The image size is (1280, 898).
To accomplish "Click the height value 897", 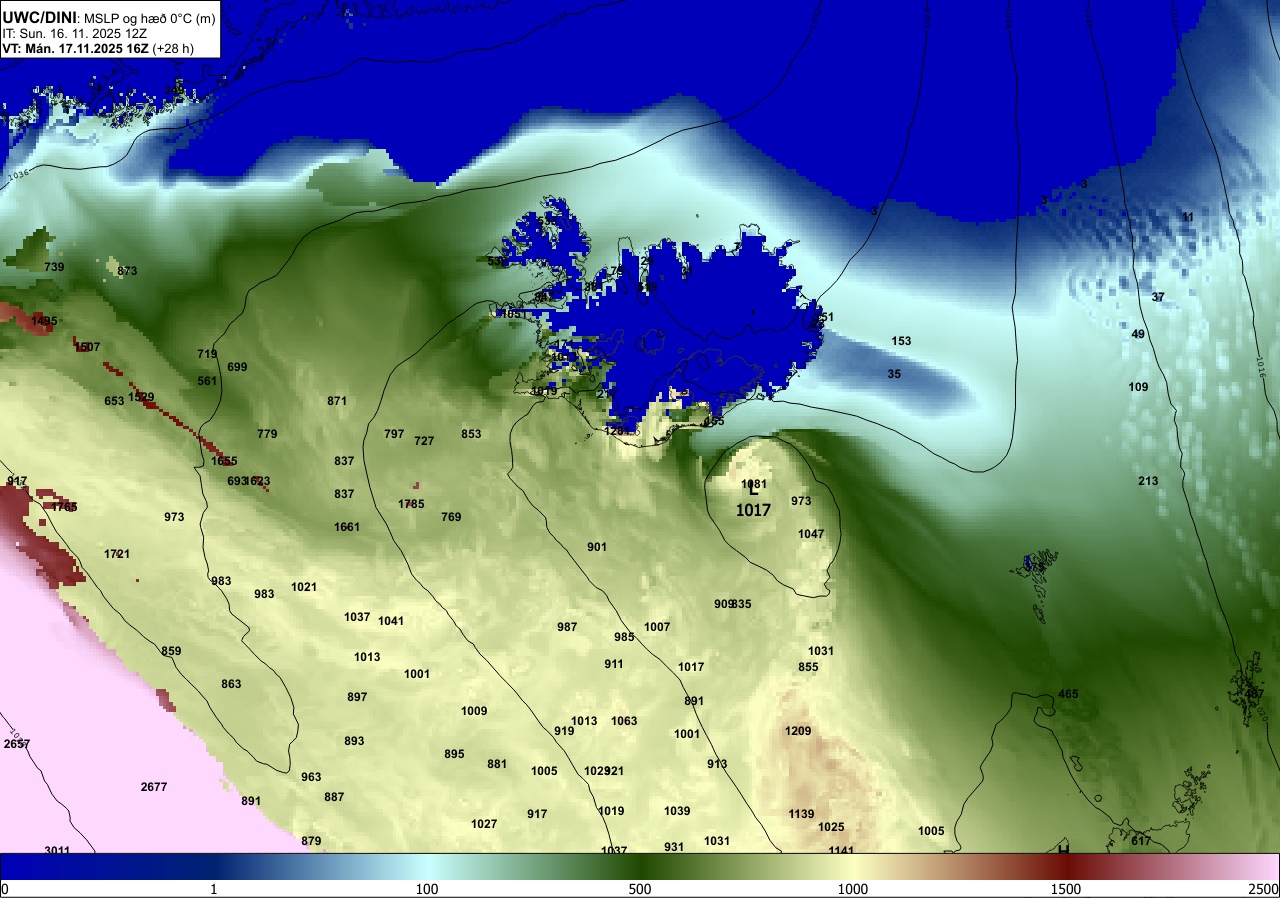I will click(357, 697).
